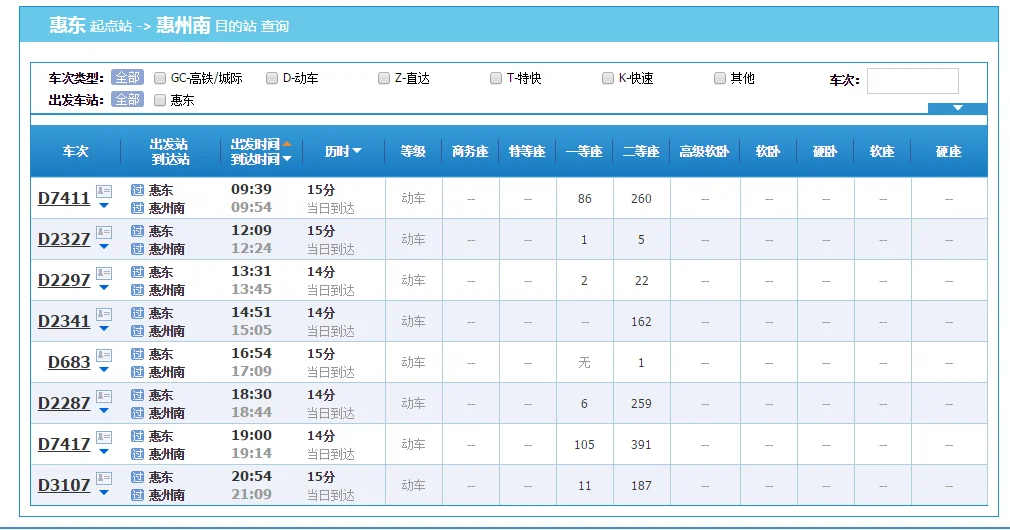The image size is (1010, 530).
Task: Sort by 历时 duration column header
Action: (x=343, y=151)
